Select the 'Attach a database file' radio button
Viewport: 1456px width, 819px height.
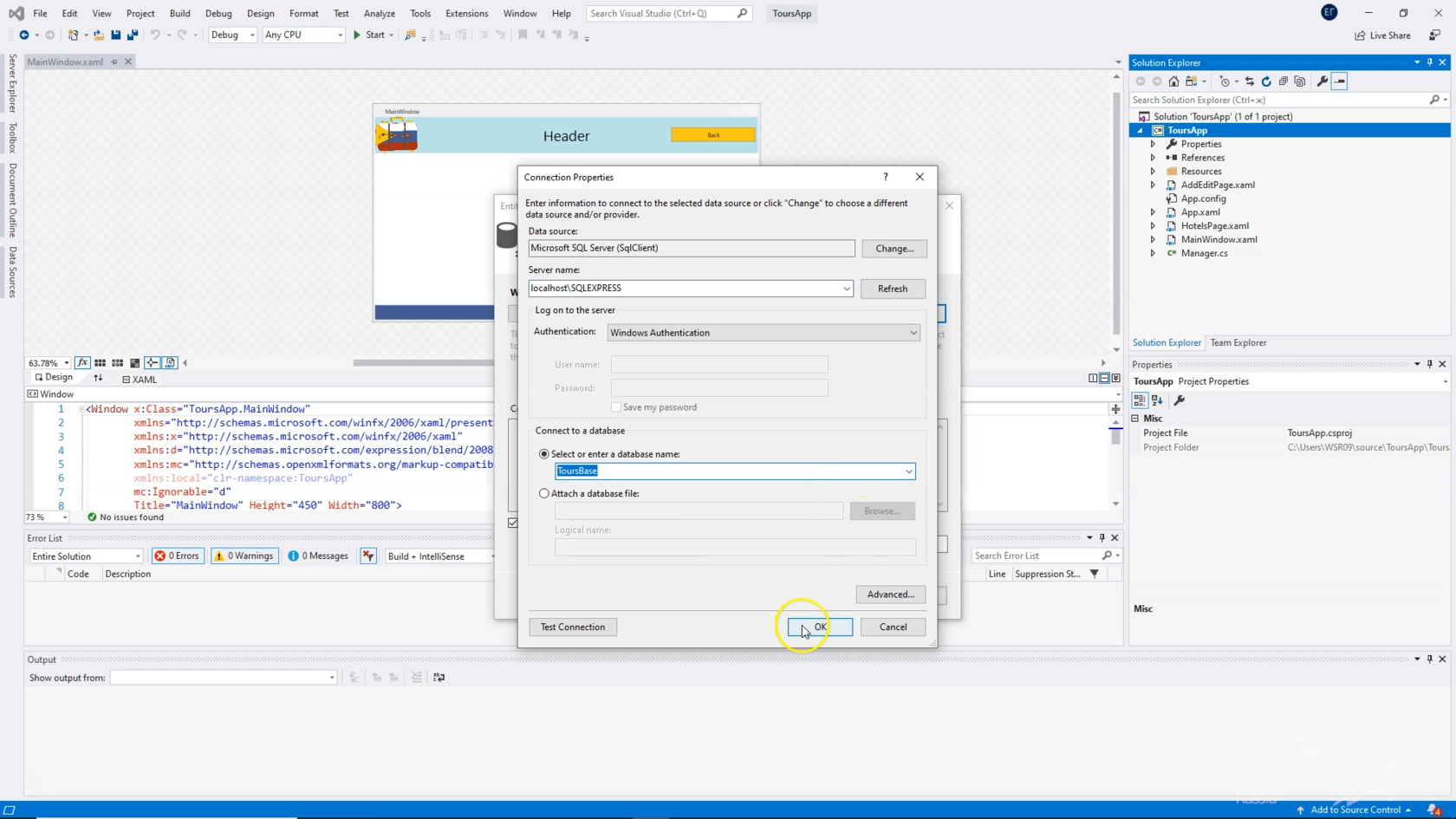pos(544,493)
